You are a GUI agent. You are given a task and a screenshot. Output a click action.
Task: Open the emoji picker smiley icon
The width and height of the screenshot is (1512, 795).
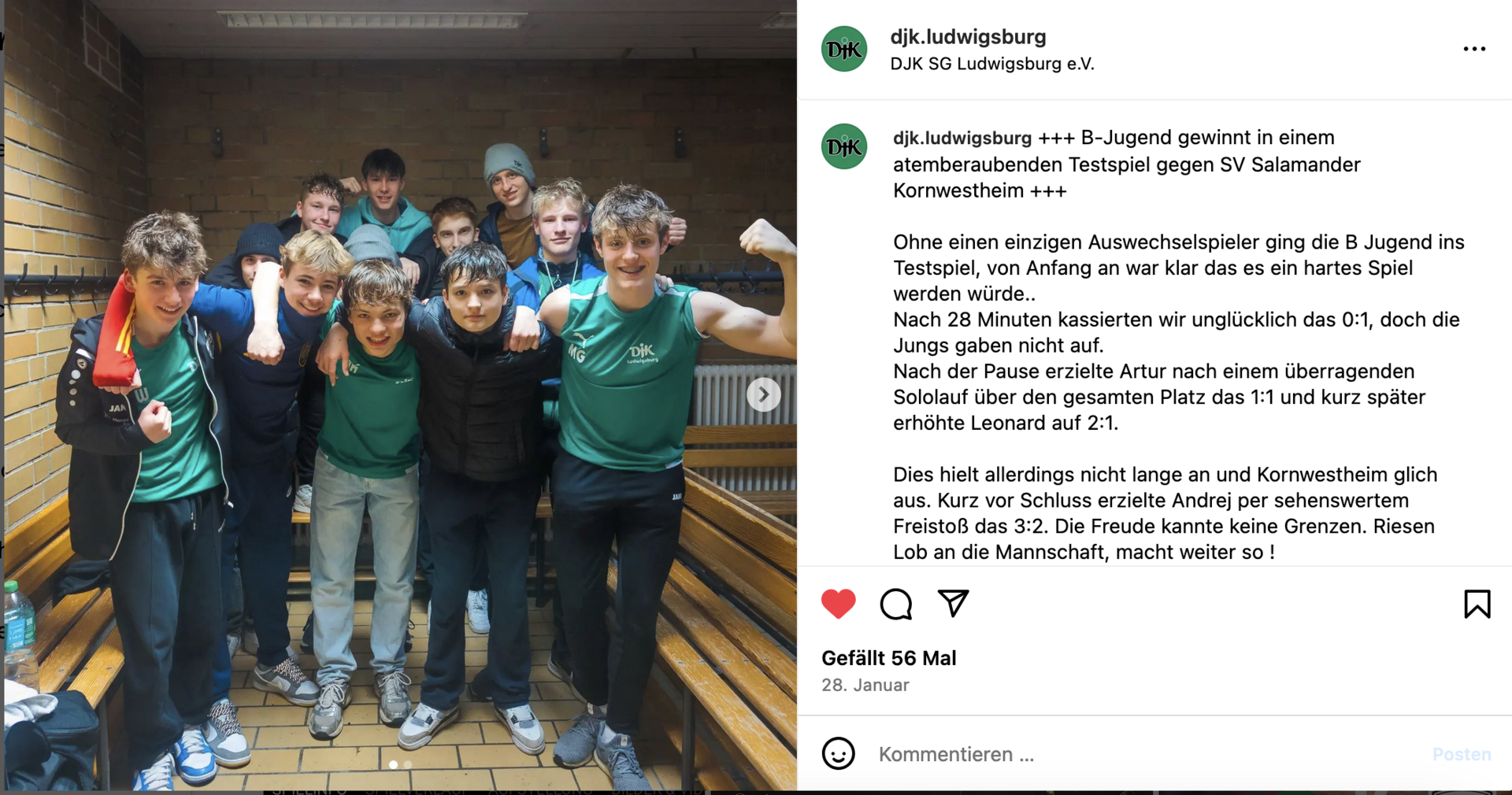coord(838,753)
